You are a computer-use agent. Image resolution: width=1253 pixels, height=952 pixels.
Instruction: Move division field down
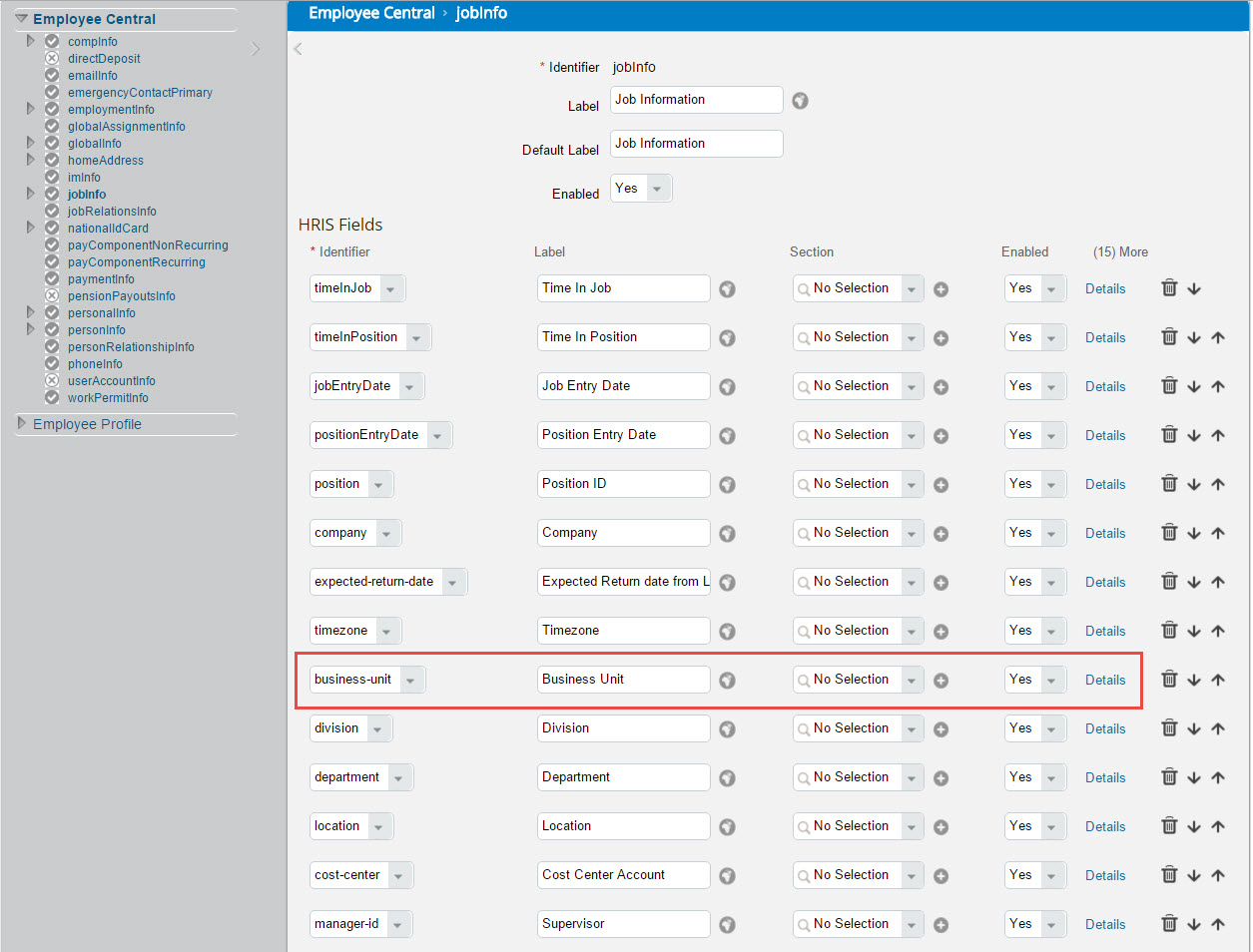[x=1194, y=728]
